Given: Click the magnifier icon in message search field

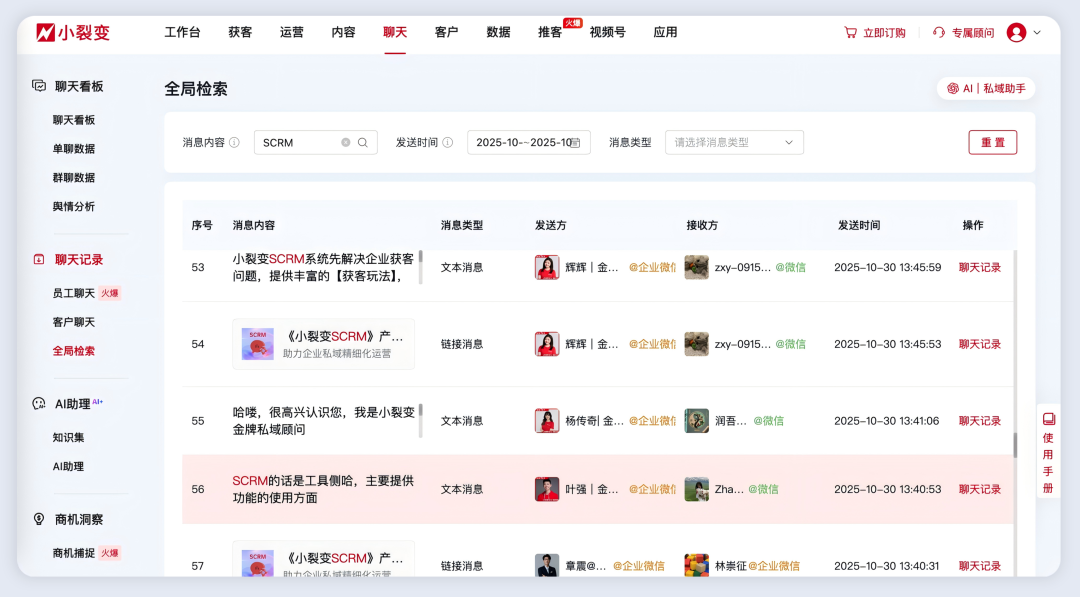Looking at the screenshot, I should [362, 142].
